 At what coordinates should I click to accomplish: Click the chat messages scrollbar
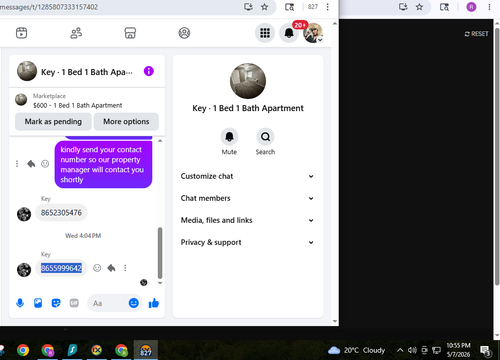tap(160, 253)
